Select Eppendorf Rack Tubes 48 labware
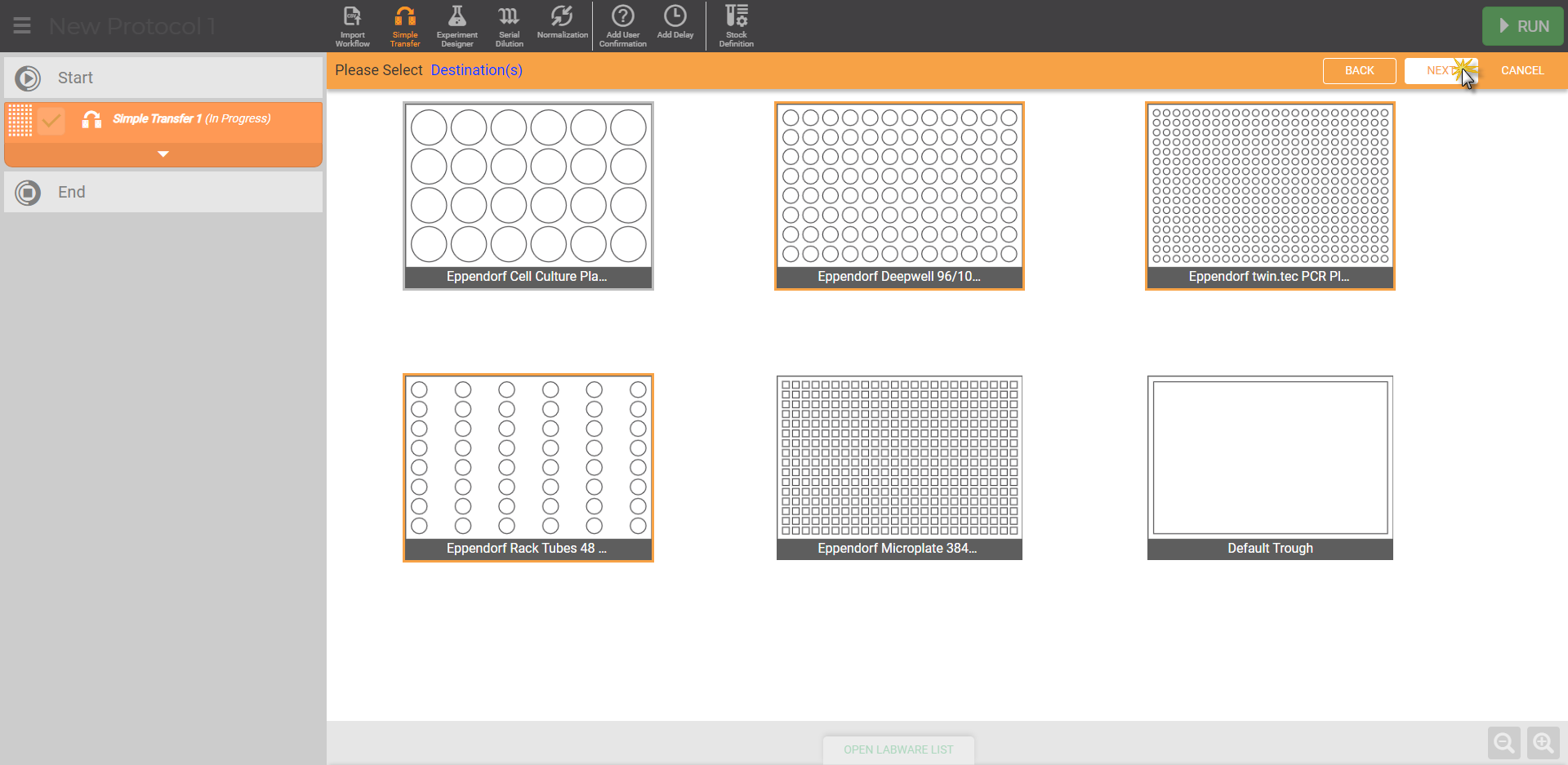1568x765 pixels. [x=528, y=468]
